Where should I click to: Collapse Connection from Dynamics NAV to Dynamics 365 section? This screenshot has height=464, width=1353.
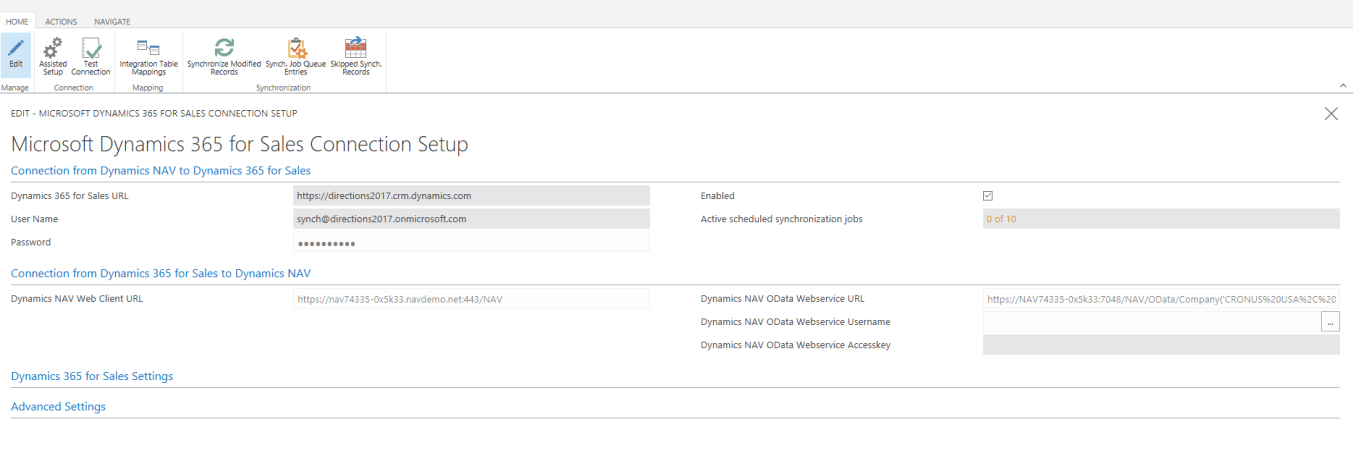[x=160, y=171]
